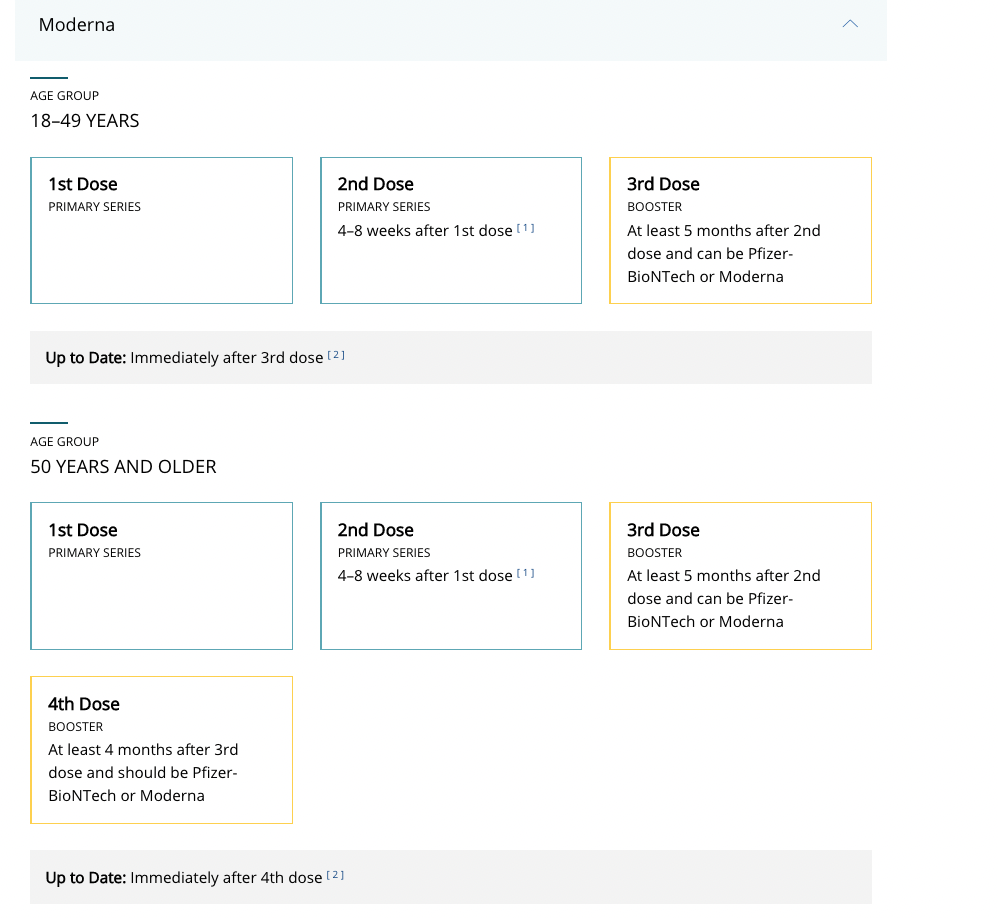Open footnote 1 in 18–49 2nd Dose
998x918 pixels.
pyautogui.click(x=526, y=228)
